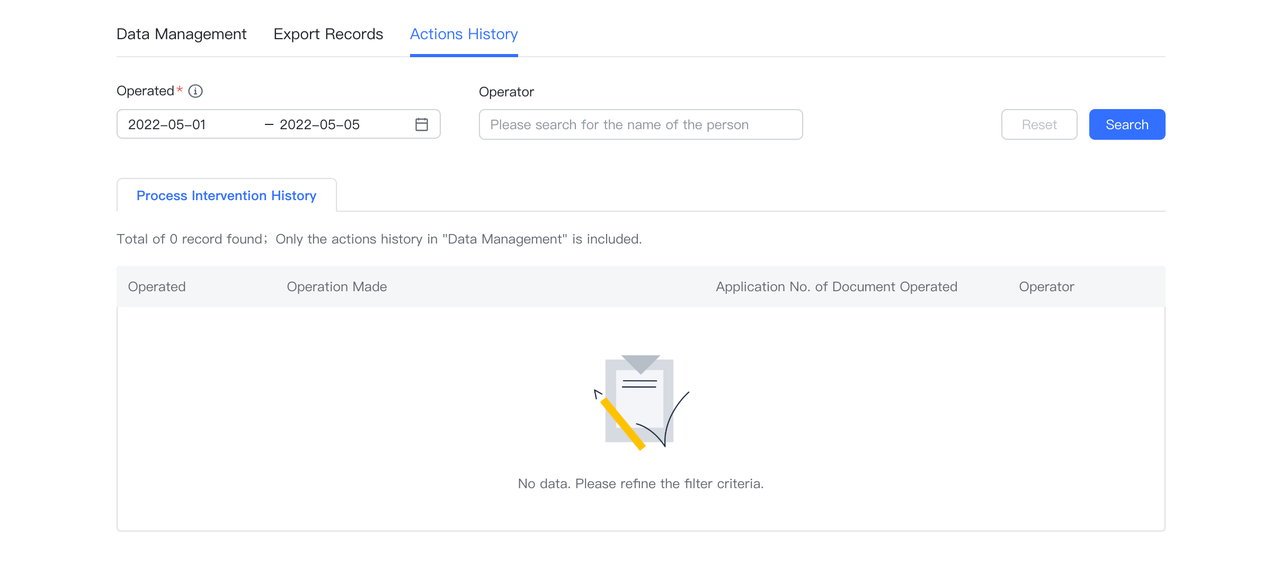Click the "No data" empty state message

point(640,484)
